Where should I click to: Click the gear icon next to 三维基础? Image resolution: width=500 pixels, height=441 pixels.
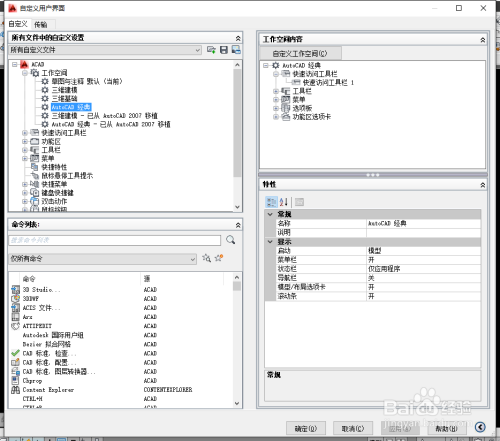pyautogui.click(x=45, y=98)
